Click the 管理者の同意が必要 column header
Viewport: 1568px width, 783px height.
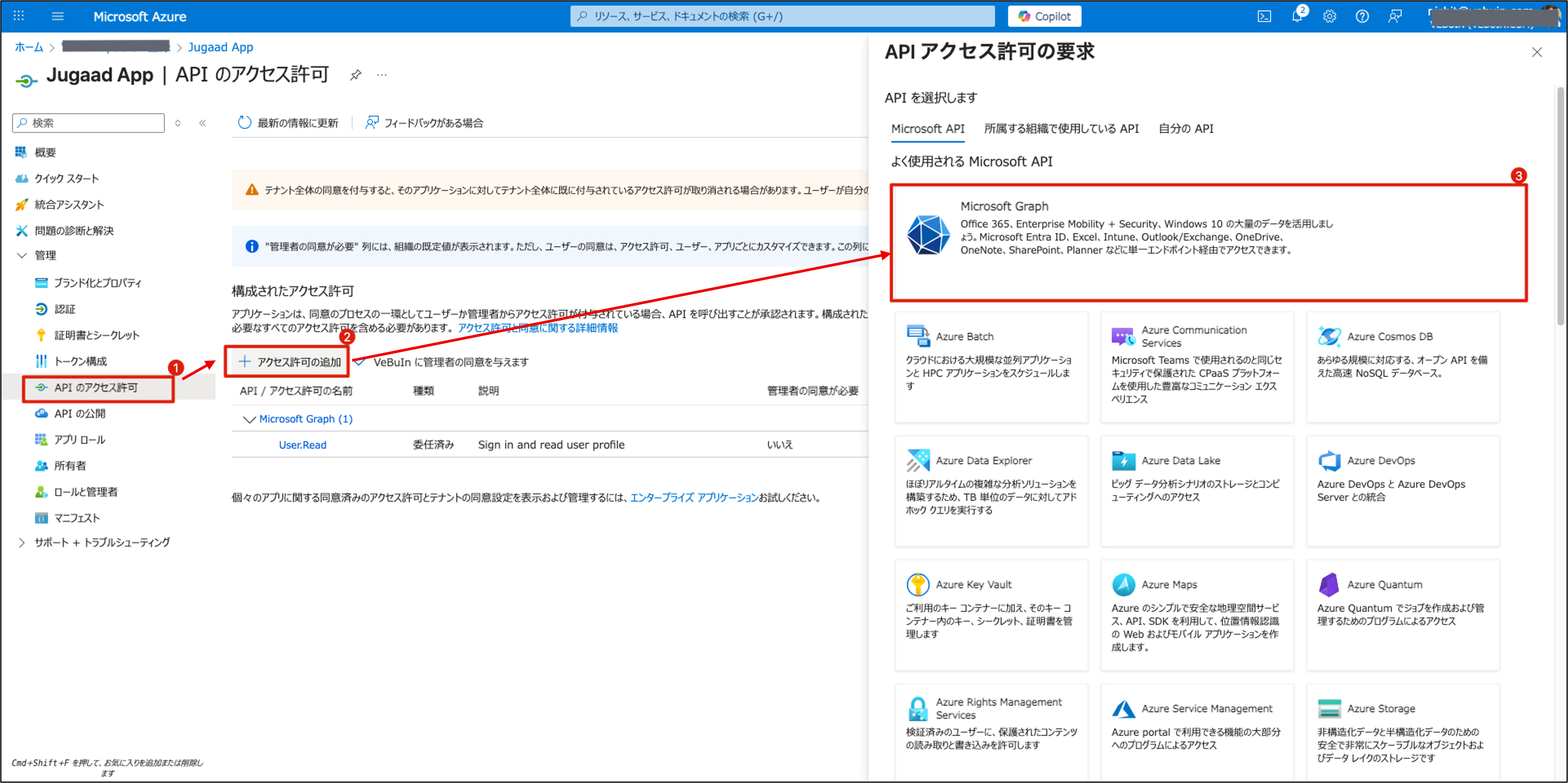pyautogui.click(x=813, y=391)
